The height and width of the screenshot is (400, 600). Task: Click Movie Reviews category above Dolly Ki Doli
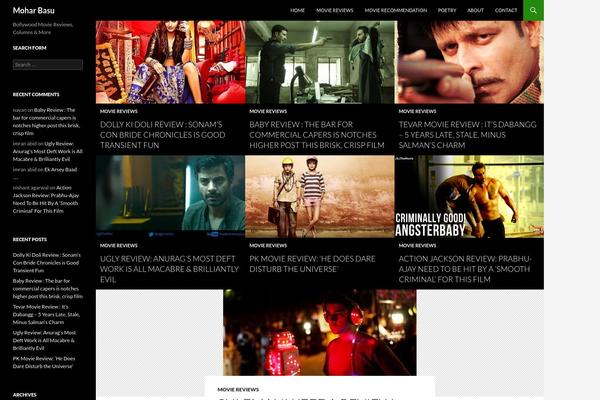(x=119, y=111)
